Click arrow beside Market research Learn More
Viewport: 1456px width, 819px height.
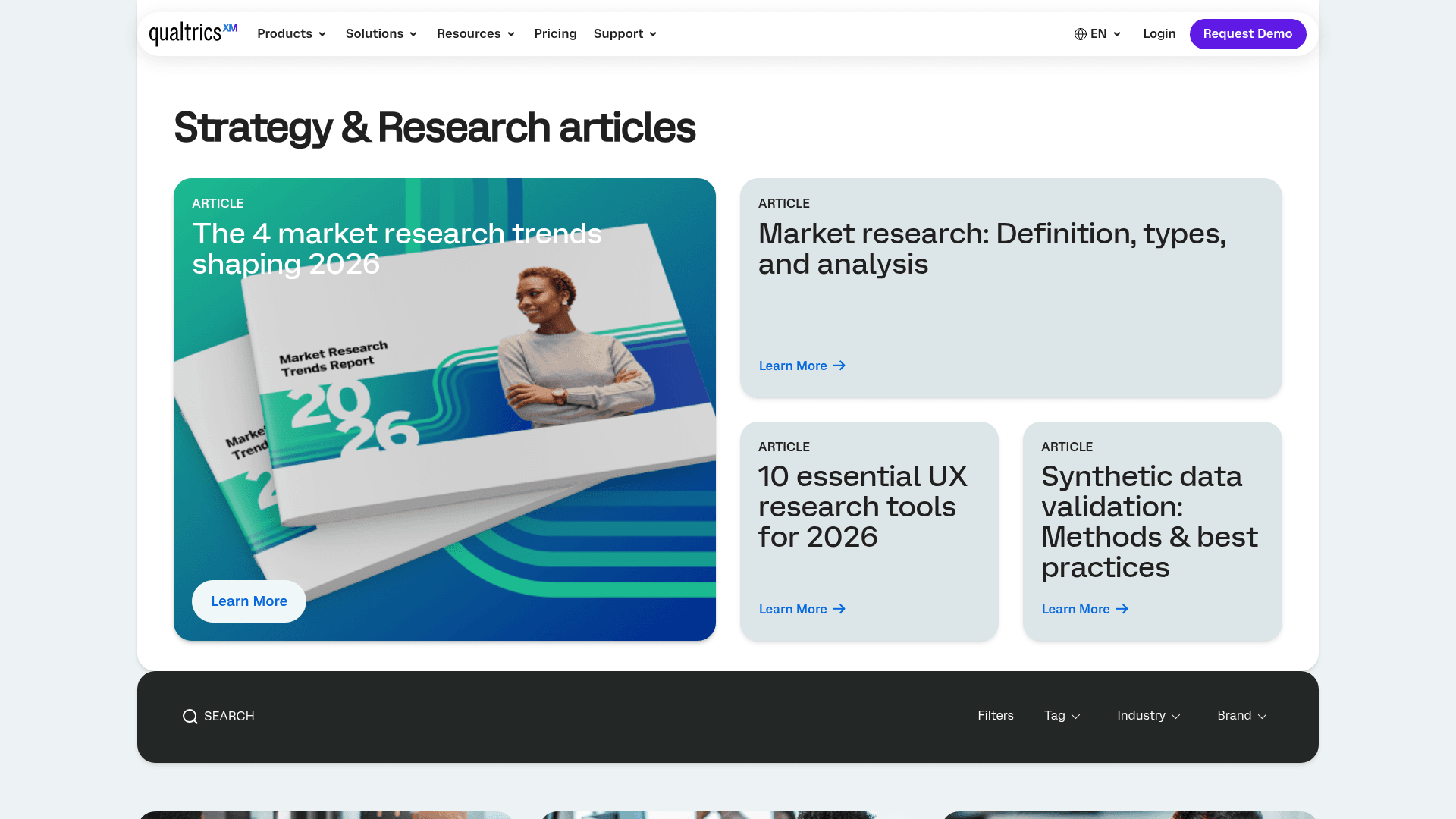839,366
